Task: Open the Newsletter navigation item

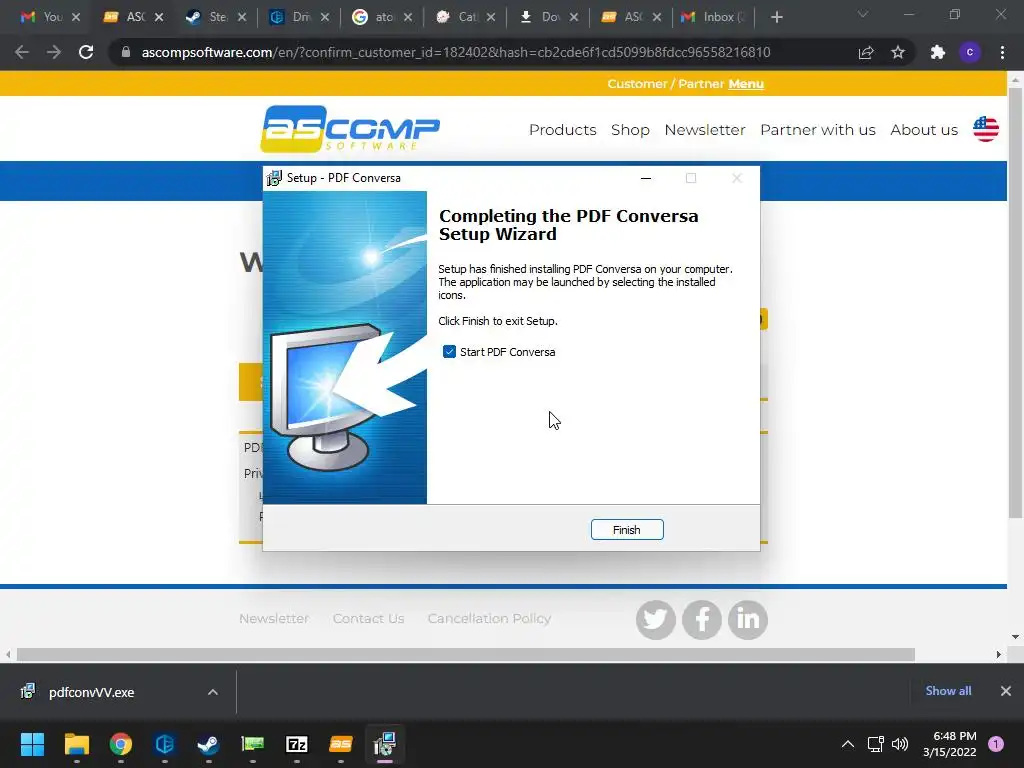Action: click(705, 130)
